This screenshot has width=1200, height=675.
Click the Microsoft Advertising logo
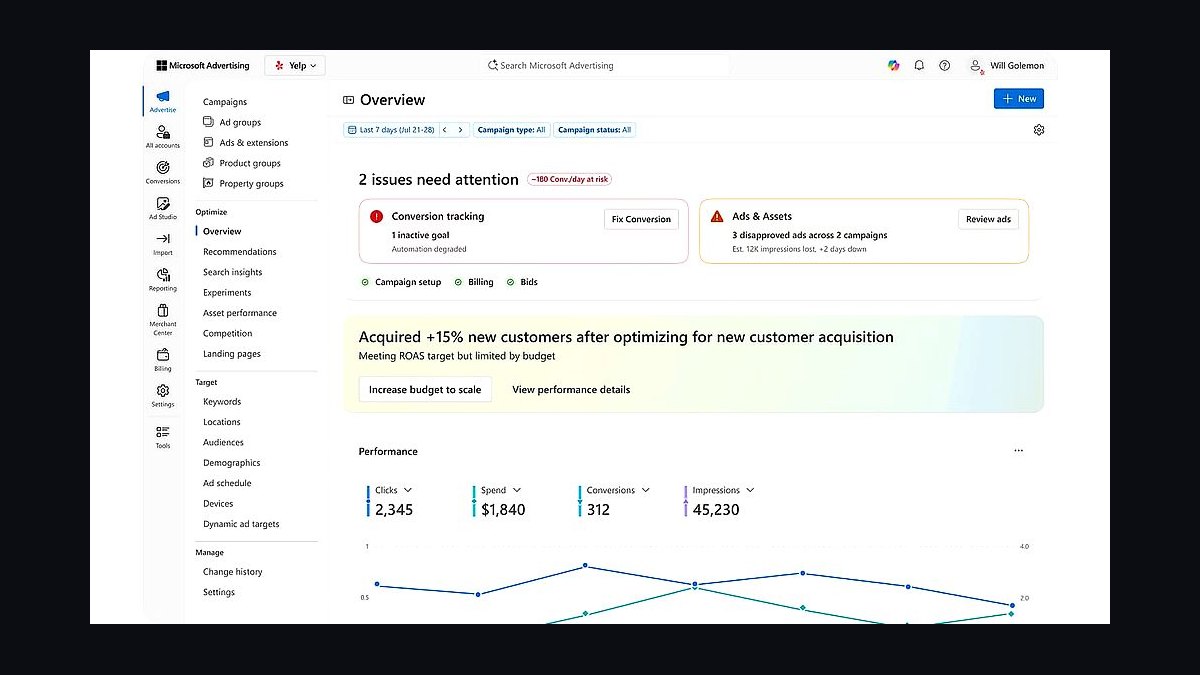203,66
